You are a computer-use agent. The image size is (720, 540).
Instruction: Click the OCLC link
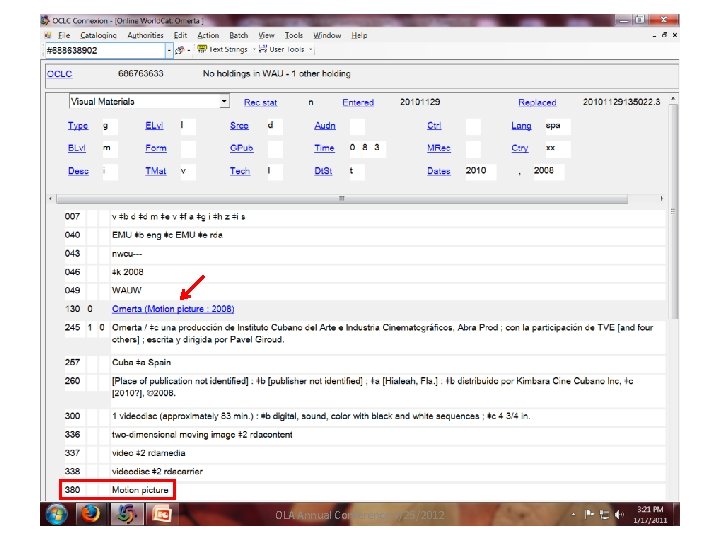tap(60, 74)
